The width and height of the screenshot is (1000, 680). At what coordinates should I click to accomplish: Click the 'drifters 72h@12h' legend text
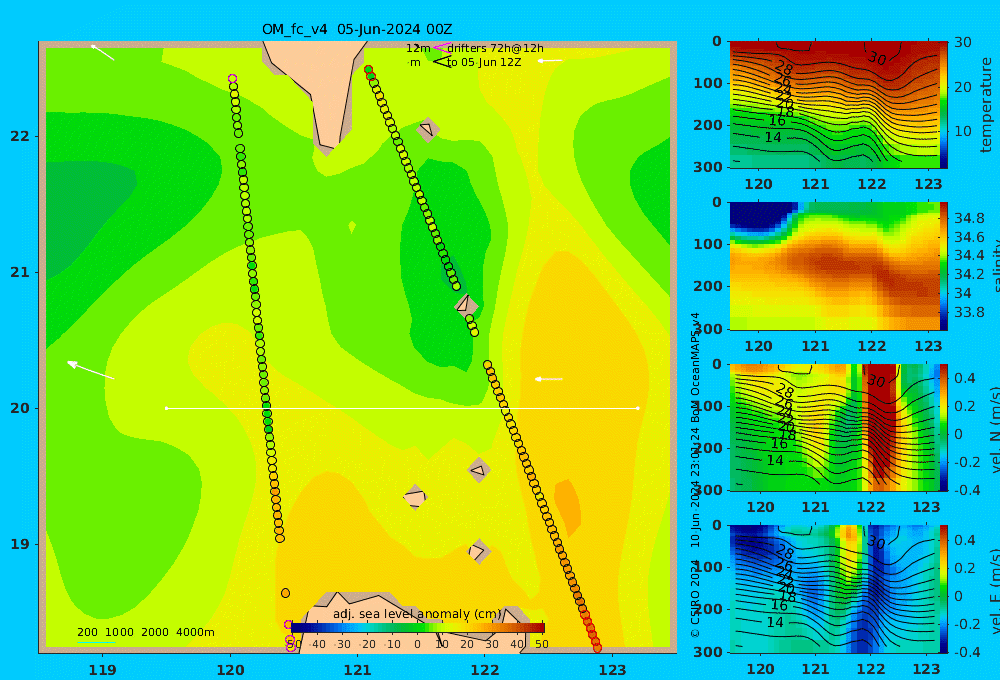[x=496, y=48]
